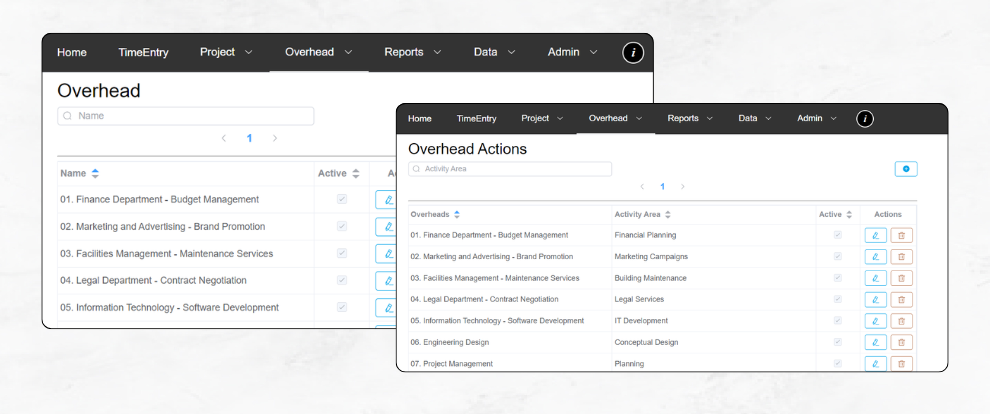This screenshot has height=414, width=990.
Task: Delete the Conceptual Design row
Action: (901, 342)
